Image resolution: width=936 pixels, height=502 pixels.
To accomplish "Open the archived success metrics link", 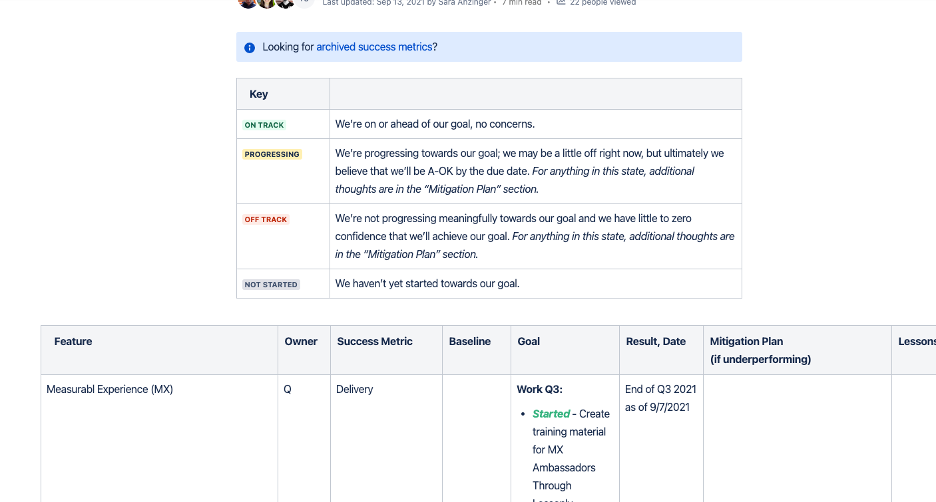I will coord(374,47).
